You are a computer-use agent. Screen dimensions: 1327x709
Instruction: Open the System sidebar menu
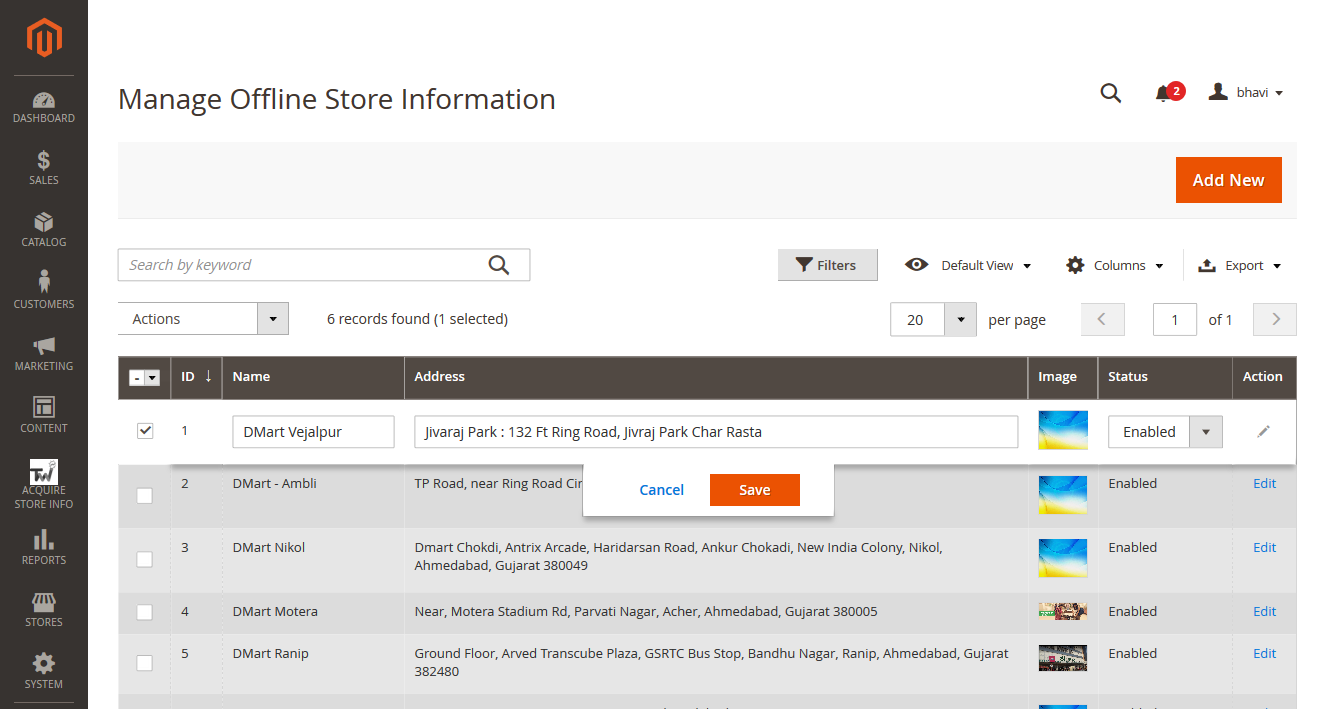(44, 673)
